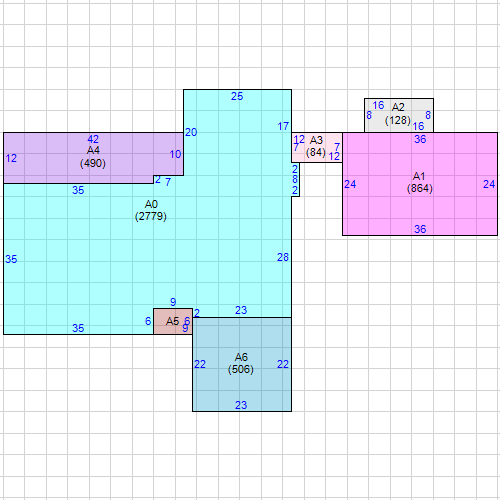Click the 17 dimension on A0's upper right edge
The height and width of the screenshot is (500, 500).
tap(283, 126)
